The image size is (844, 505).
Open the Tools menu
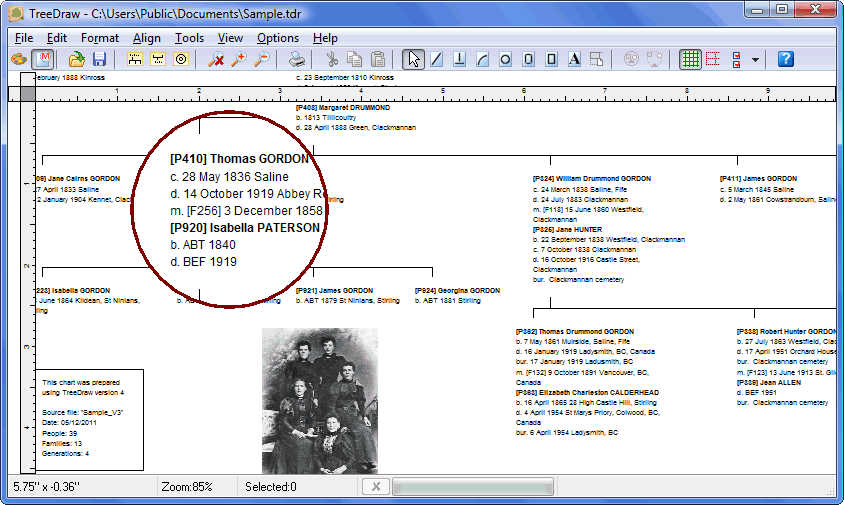point(189,38)
